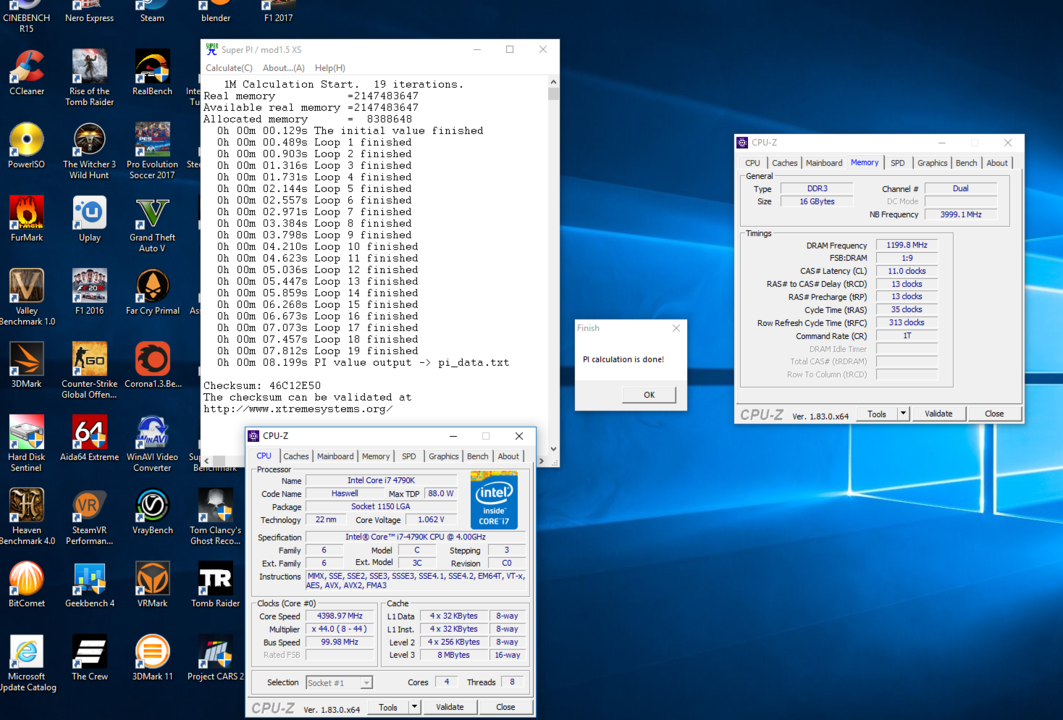Open Mainboard tab in Memory CPU-Z window
Screen dimensions: 1063x720
824,163
